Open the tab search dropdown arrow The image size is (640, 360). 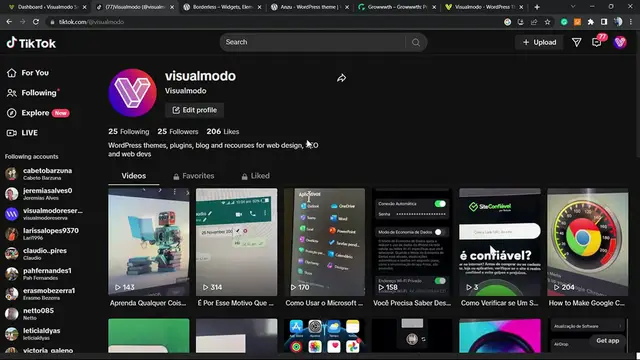click(x=573, y=7)
